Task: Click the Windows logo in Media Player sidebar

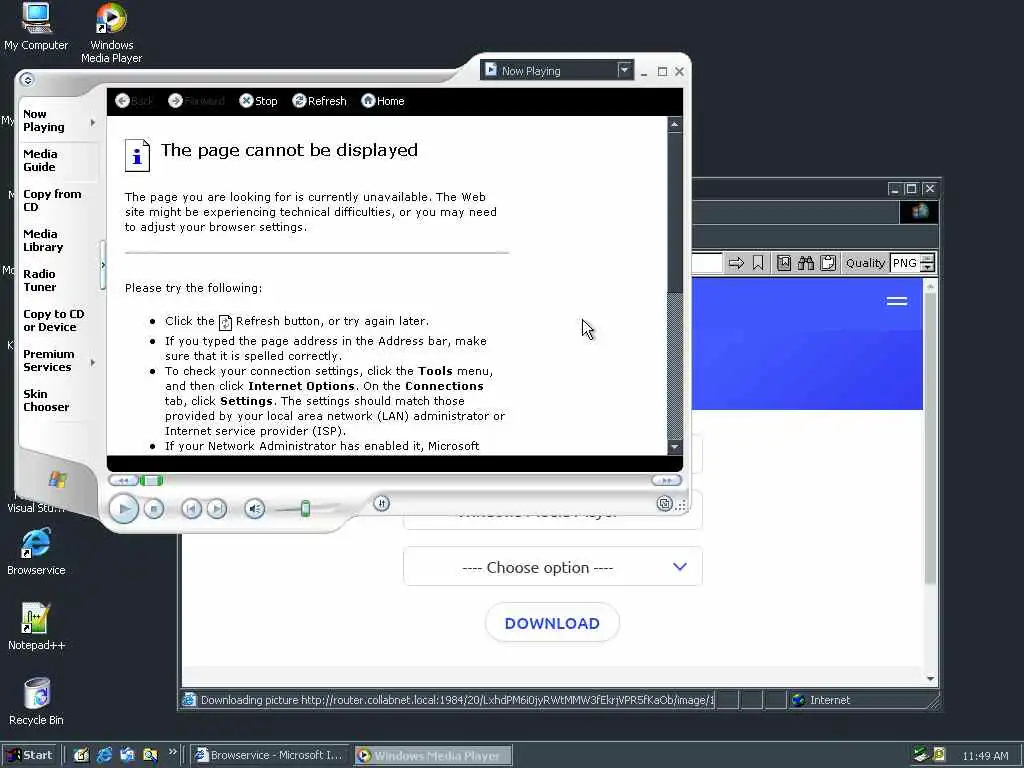Action: point(57,480)
